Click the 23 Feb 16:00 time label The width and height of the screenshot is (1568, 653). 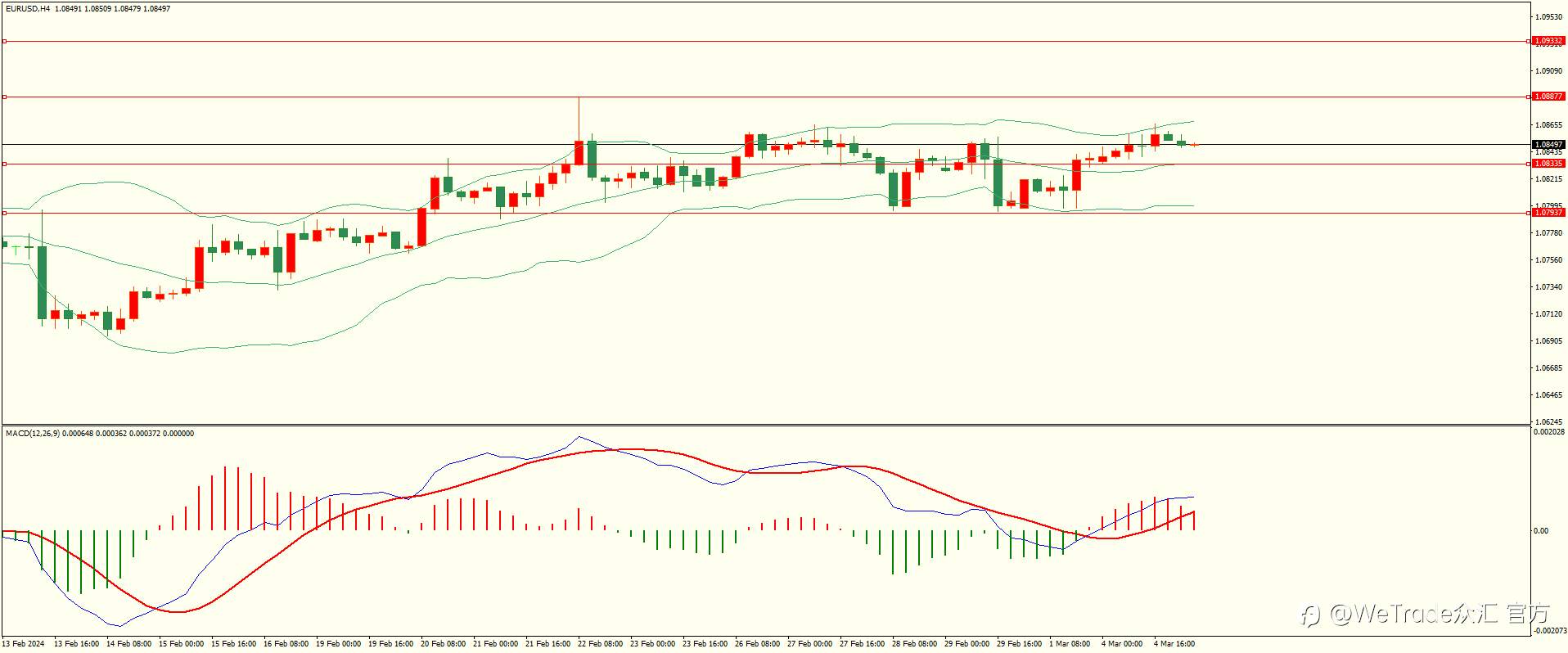705,644
